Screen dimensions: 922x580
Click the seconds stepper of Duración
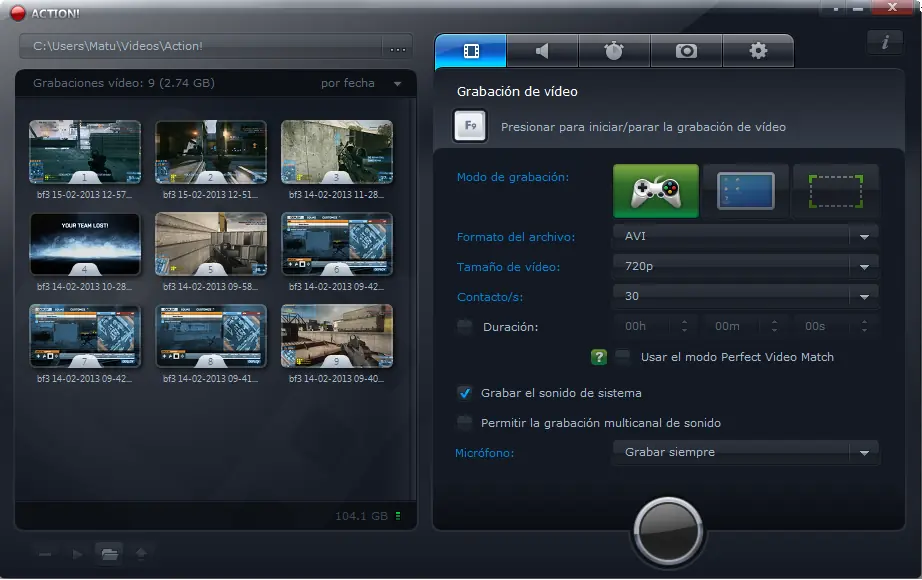(x=864, y=326)
